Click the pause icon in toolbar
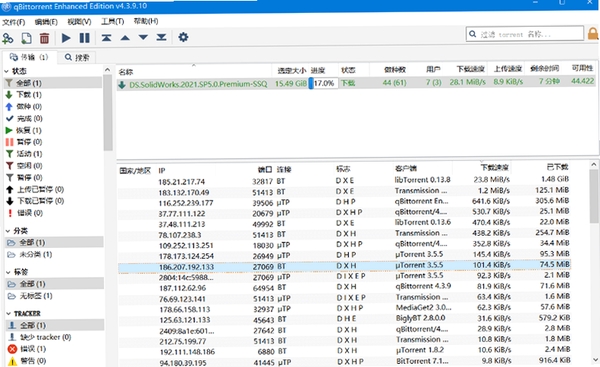 pos(85,38)
